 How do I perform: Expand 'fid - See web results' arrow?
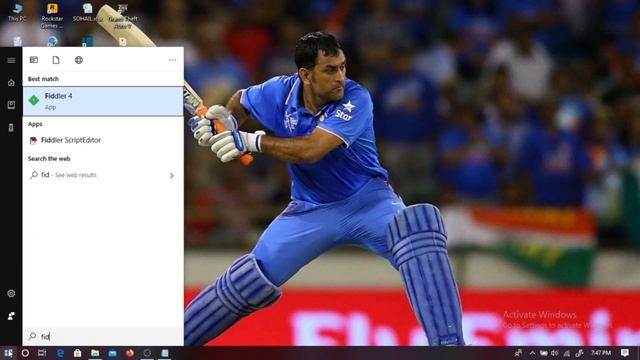(171, 176)
